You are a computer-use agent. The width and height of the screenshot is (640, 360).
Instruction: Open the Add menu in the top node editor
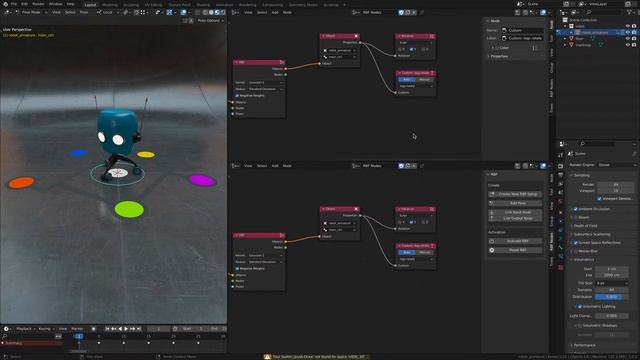point(275,12)
